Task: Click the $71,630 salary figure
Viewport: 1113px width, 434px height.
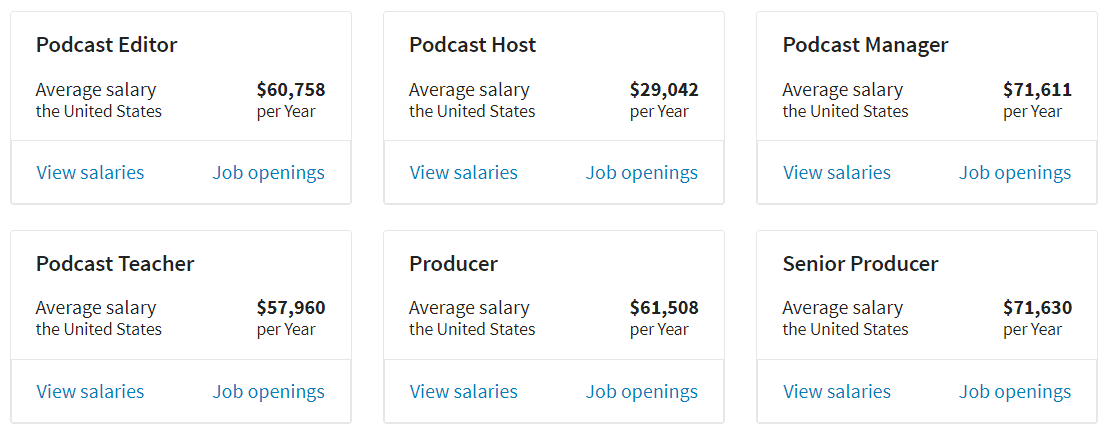Action: [x=1037, y=308]
